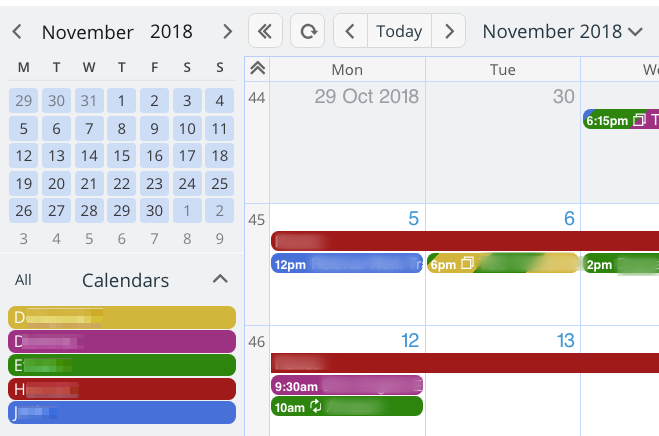Select November 15 in the mini calendar
This screenshot has width=659, height=436.
tap(121, 156)
